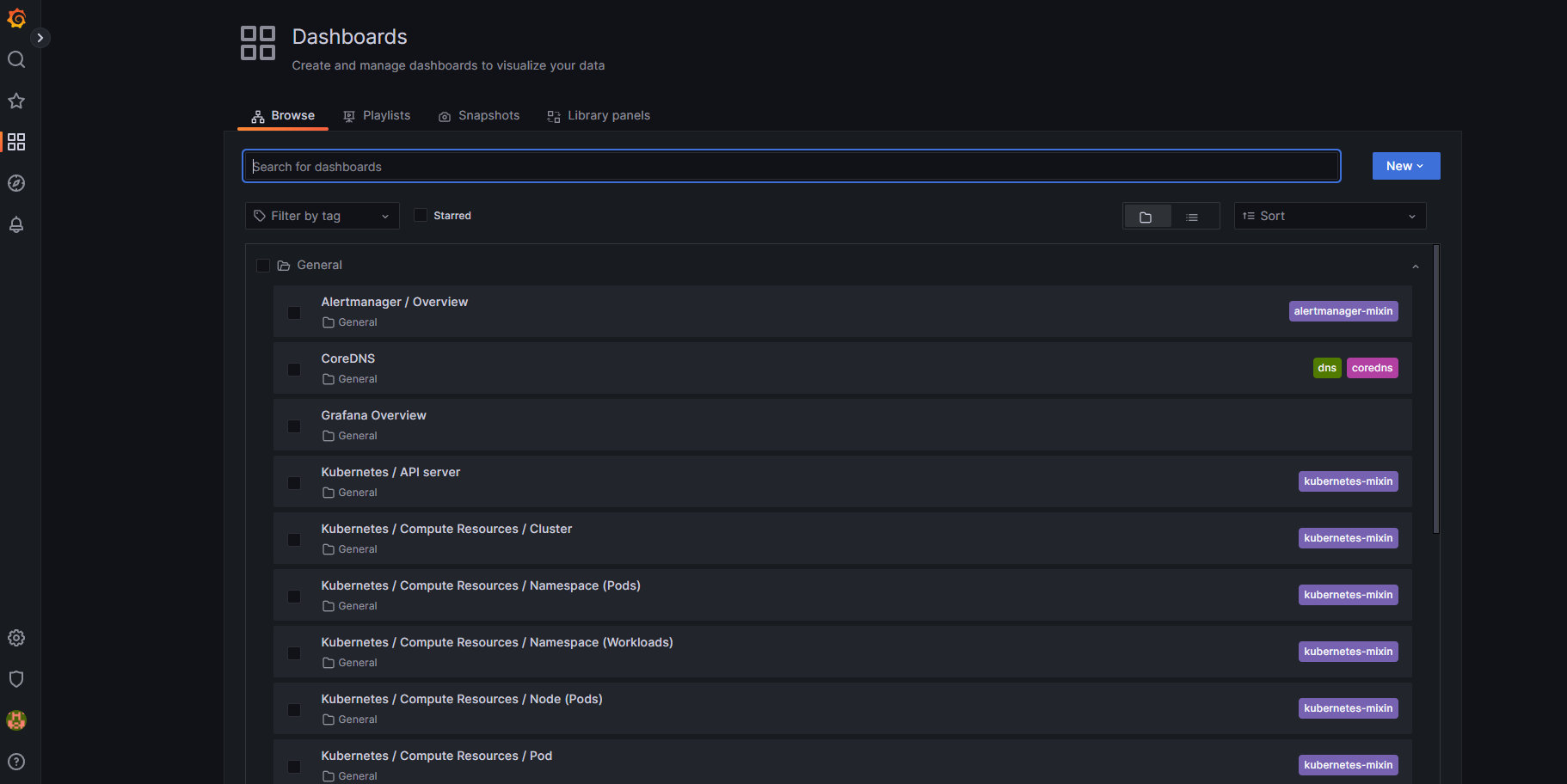This screenshot has height=784, width=1567.
Task: Toggle the Starred checkbox
Action: pyautogui.click(x=421, y=216)
